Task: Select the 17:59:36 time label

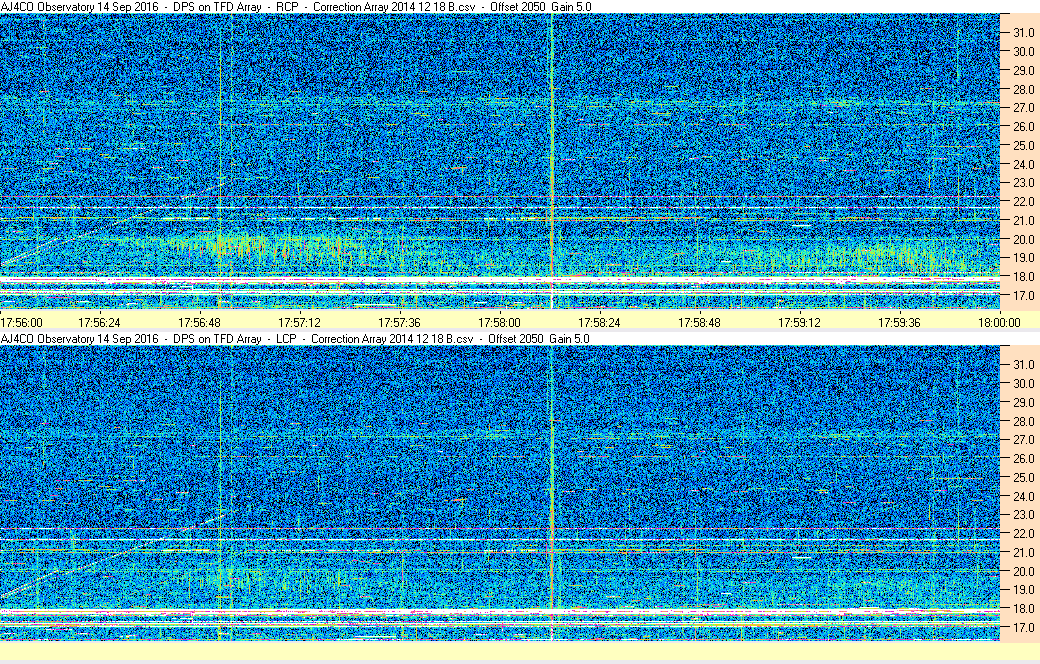Action: (899, 322)
